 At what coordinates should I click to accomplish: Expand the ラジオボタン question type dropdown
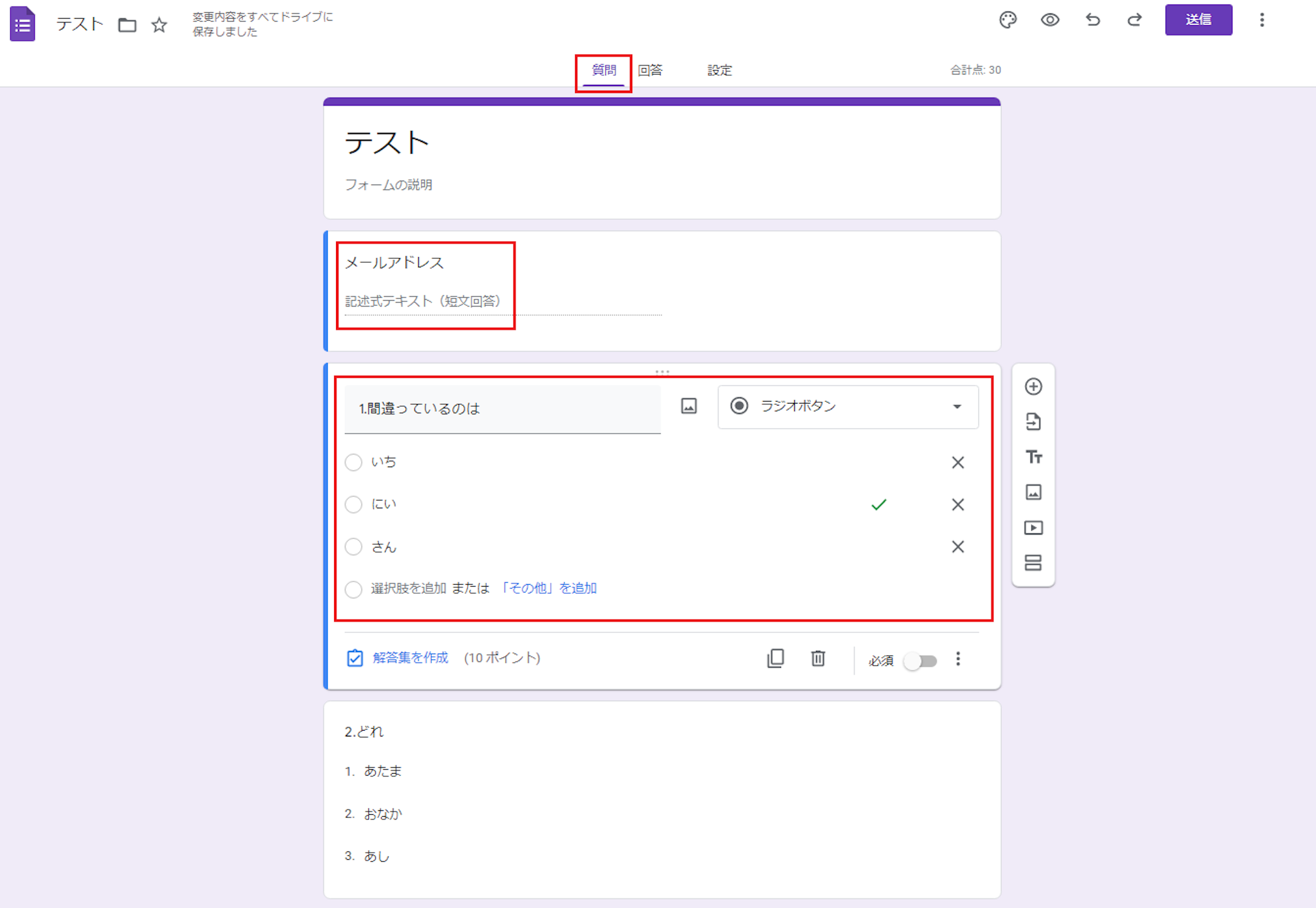[x=848, y=407]
